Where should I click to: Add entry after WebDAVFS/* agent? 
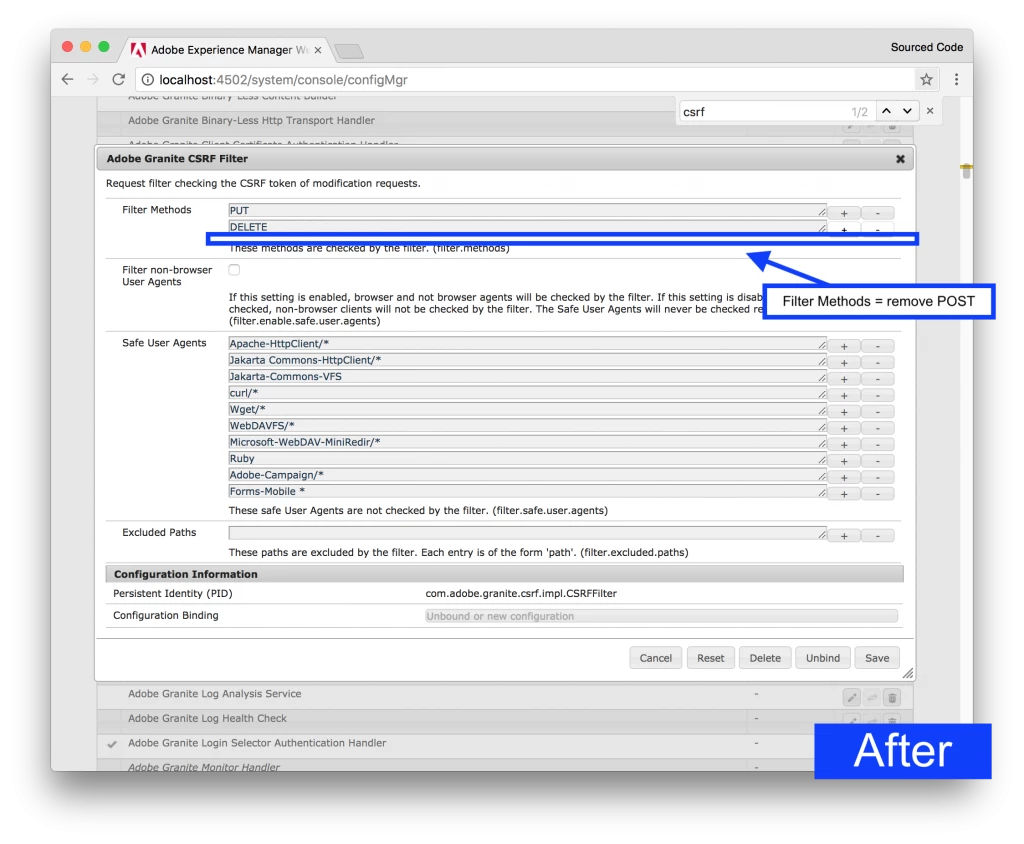click(x=844, y=429)
